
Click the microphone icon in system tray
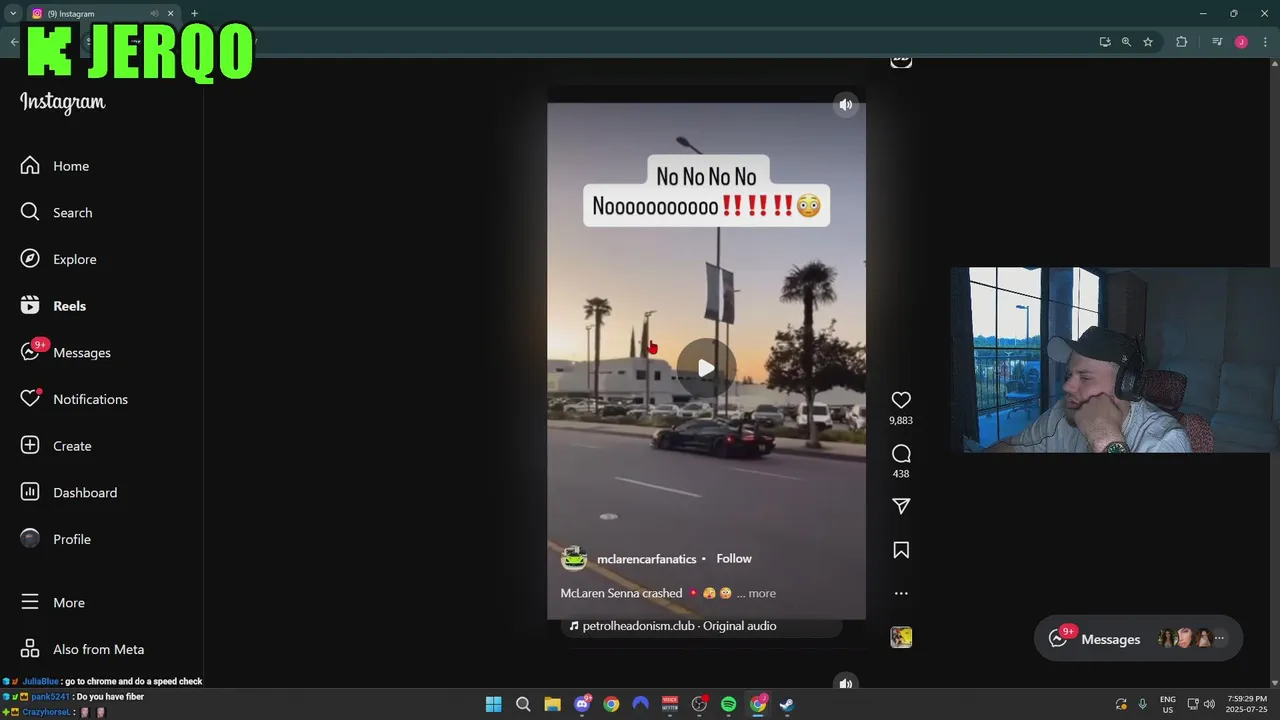1142,704
